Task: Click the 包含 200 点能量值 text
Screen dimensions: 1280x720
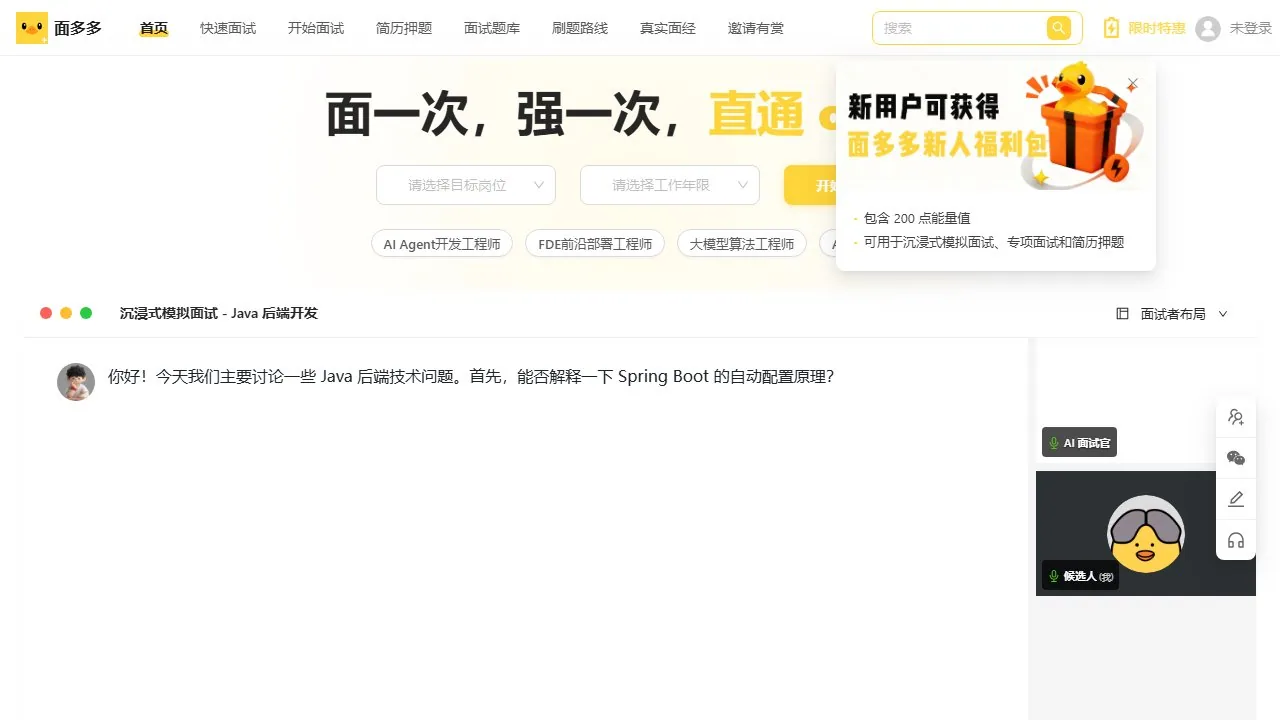Action: 917,218
